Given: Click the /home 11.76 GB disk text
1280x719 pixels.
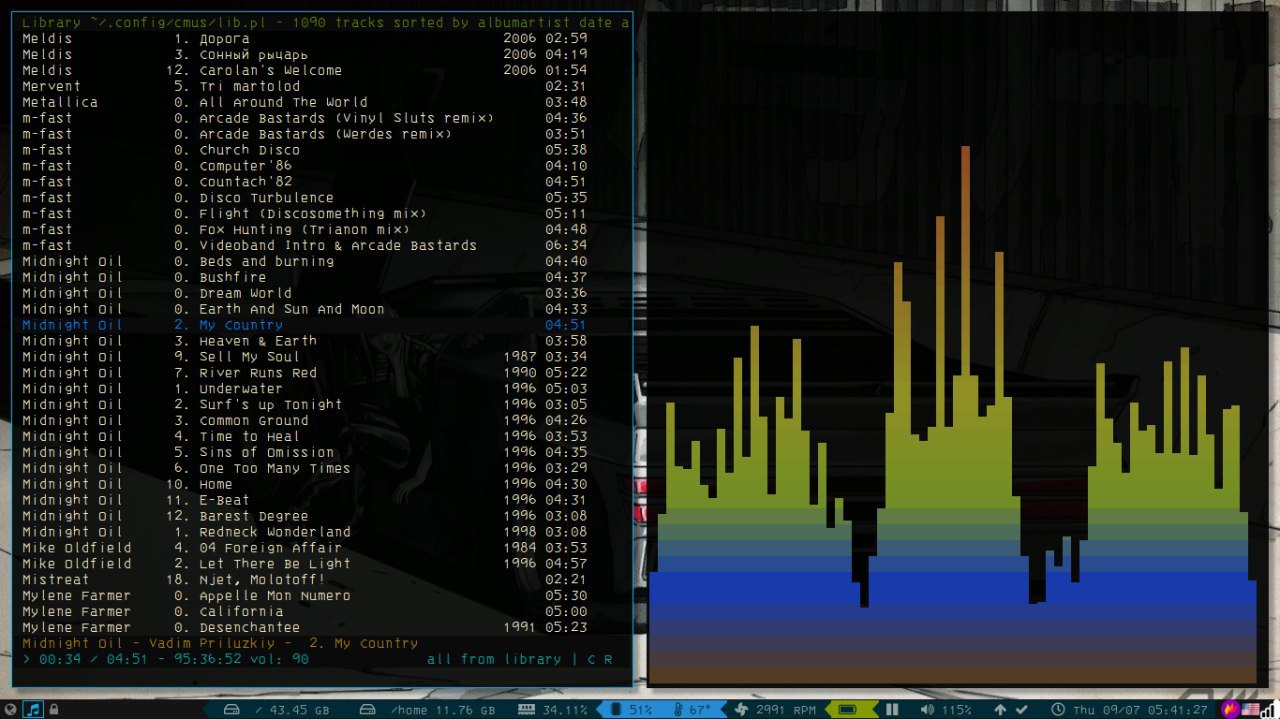Looking at the screenshot, I should [442, 710].
